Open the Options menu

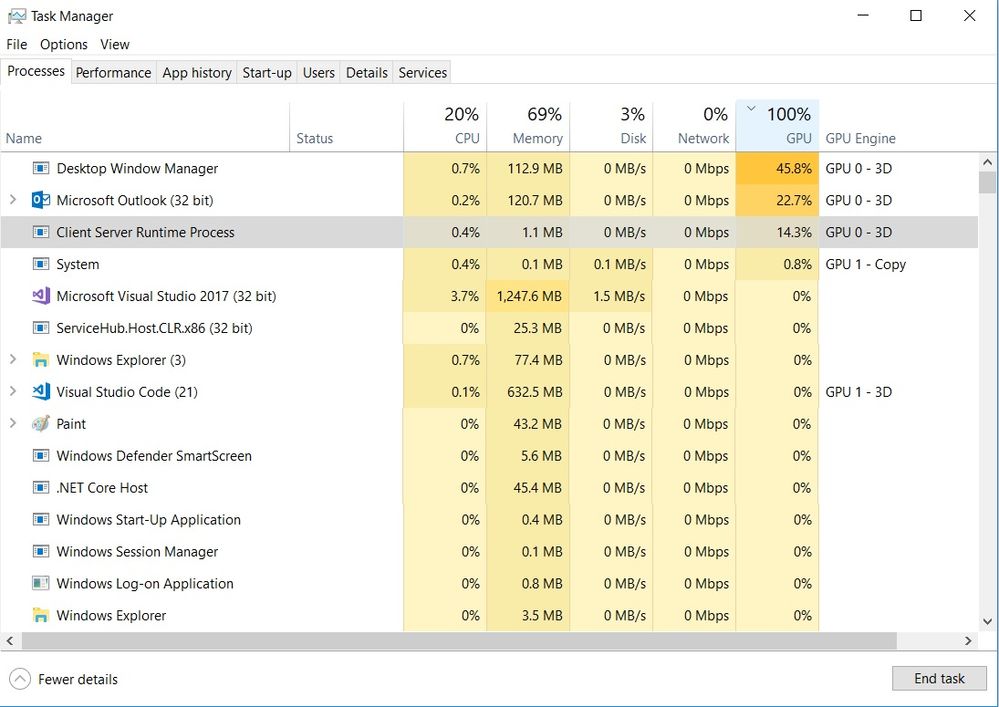click(64, 45)
